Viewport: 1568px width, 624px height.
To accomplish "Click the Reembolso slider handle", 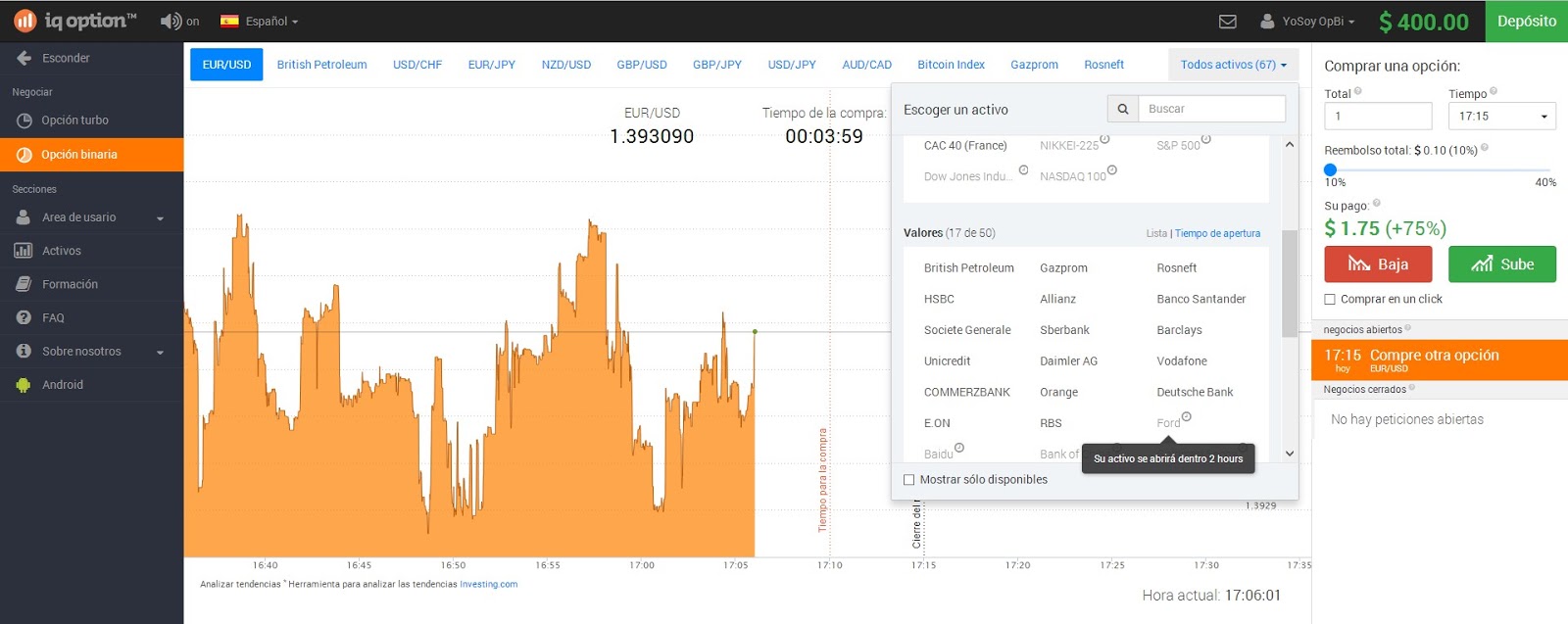I will coord(1330,169).
